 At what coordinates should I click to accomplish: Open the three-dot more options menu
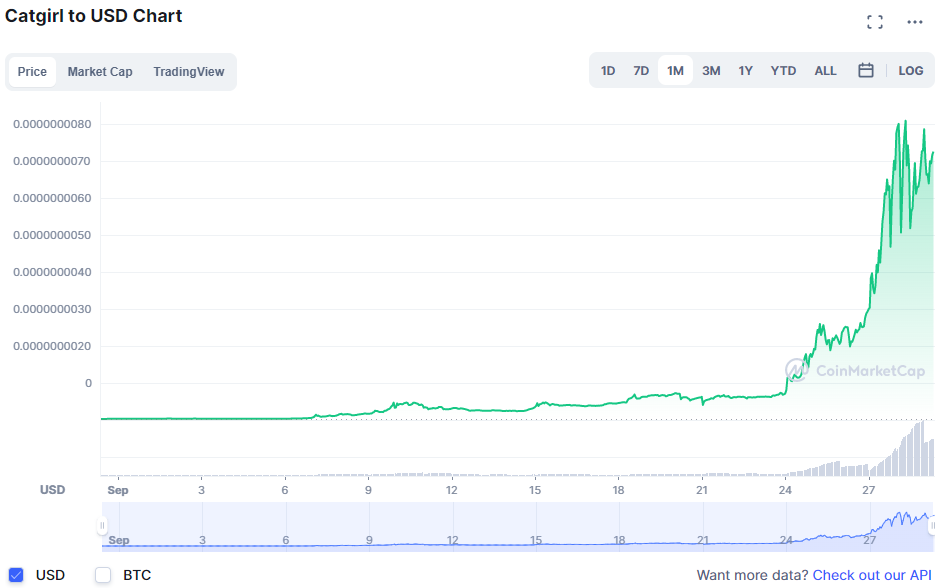(914, 22)
